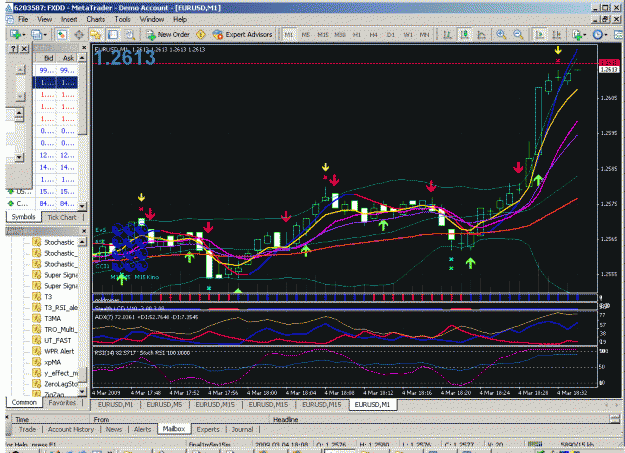This screenshot has width=625, height=453.
Task: Open the Trade terminal tab
Action: 28,429
